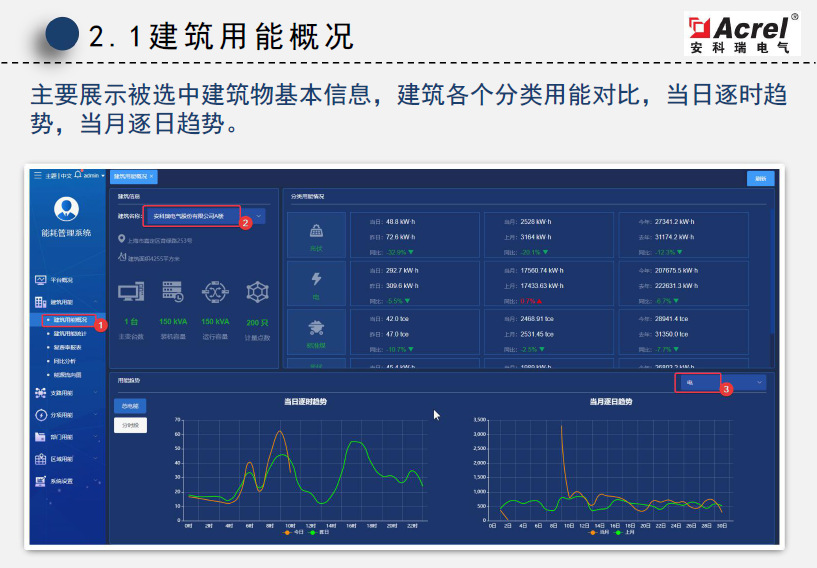Collapse the 建筑用能 menu chevron

click(96, 302)
